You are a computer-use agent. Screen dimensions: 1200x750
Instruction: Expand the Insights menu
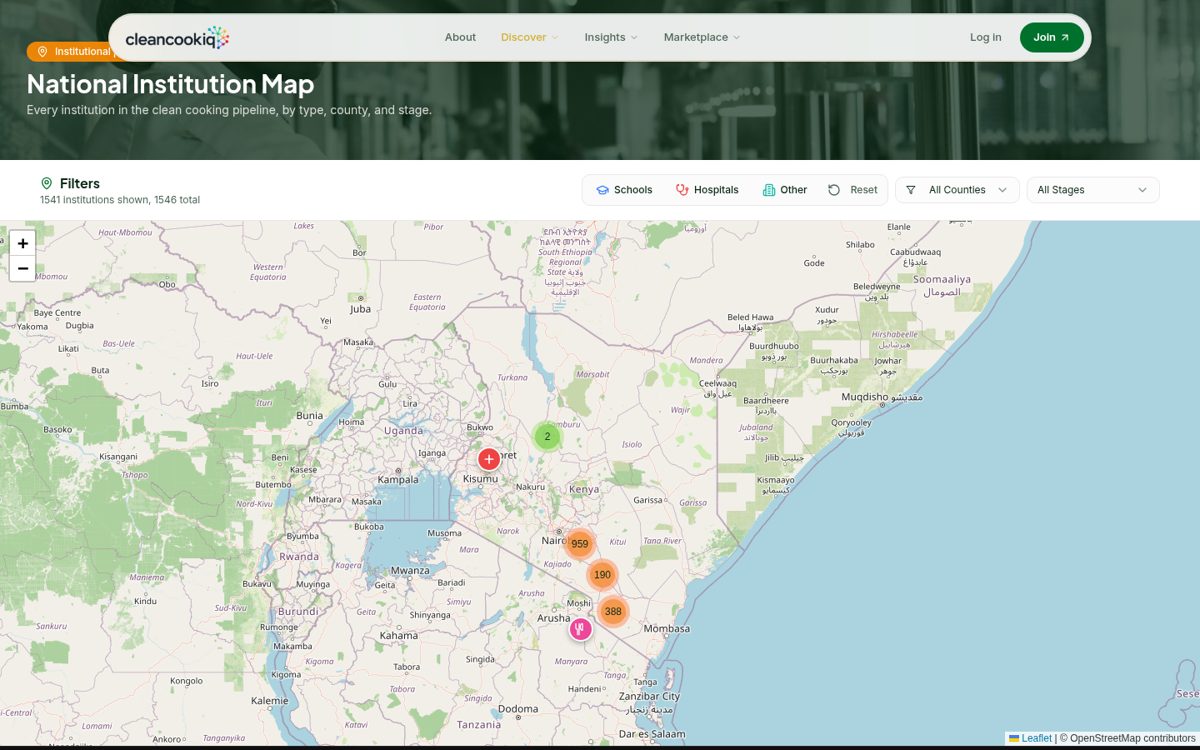(610, 37)
